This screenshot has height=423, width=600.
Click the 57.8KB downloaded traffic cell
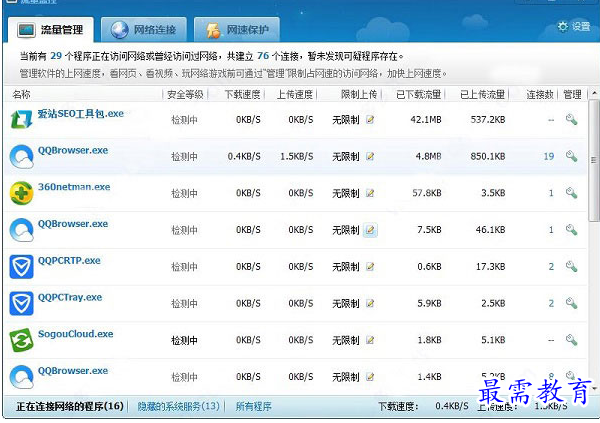427,193
